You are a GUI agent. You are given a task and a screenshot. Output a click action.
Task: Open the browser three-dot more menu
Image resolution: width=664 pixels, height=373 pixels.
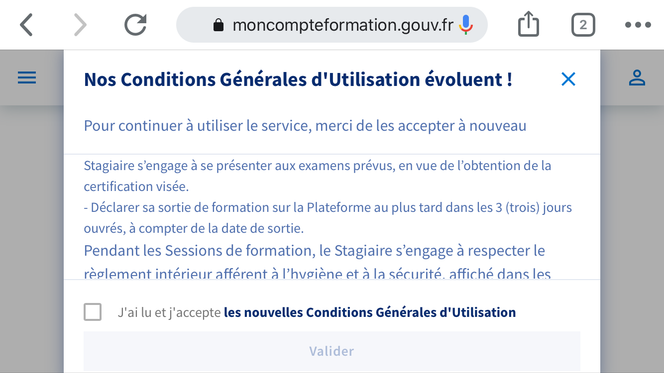(638, 25)
